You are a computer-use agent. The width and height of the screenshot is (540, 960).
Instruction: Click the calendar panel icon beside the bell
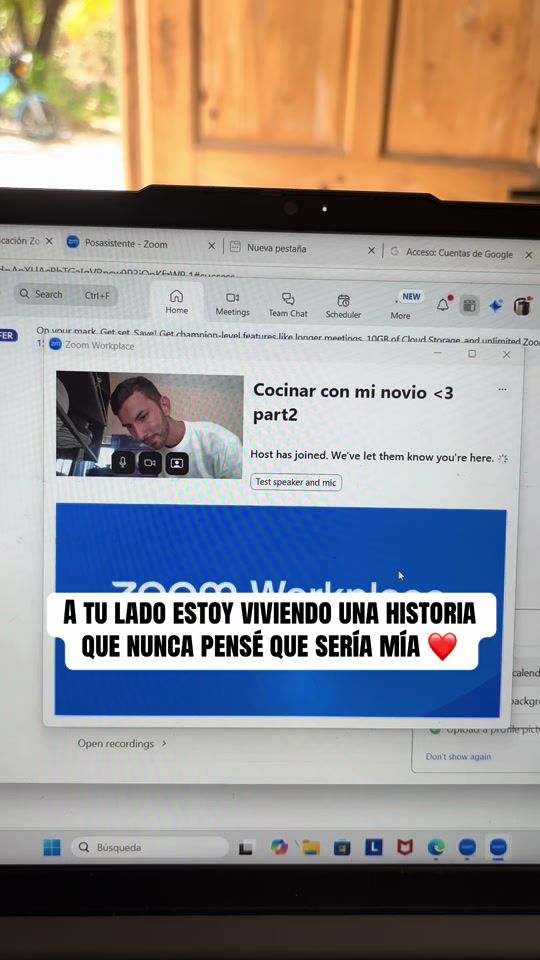[x=470, y=305]
